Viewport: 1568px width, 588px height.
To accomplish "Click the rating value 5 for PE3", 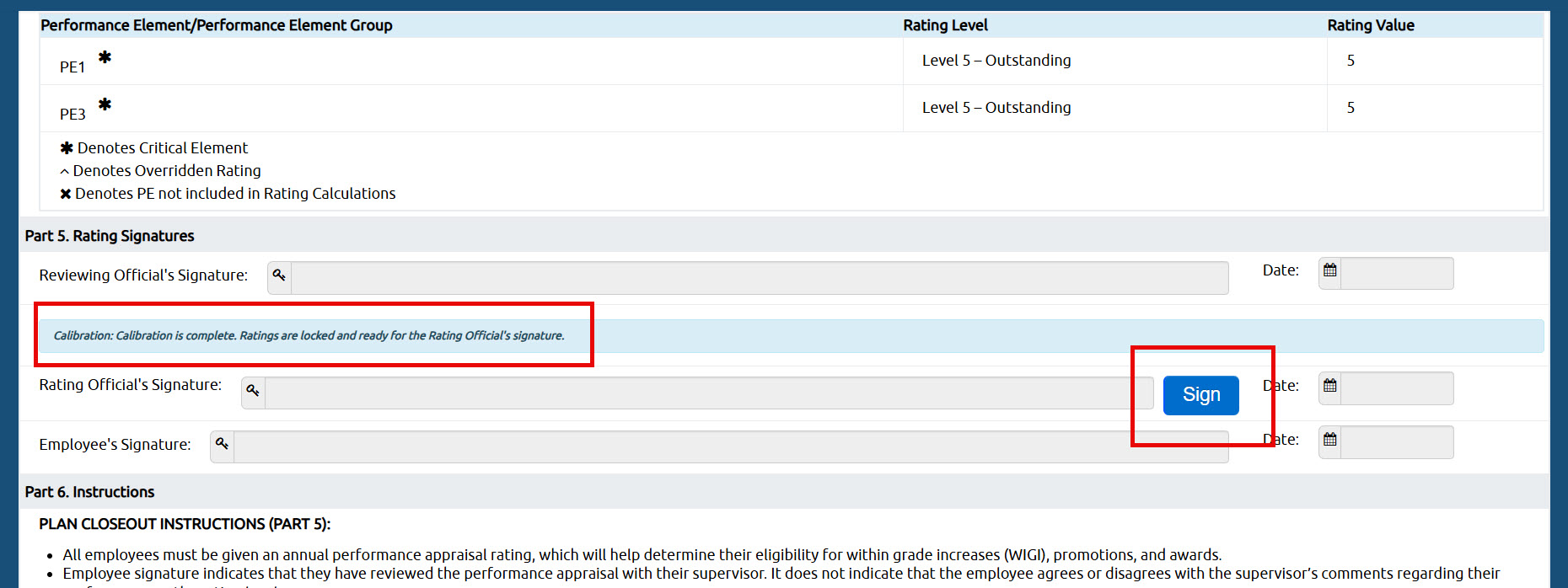I will point(1351,108).
